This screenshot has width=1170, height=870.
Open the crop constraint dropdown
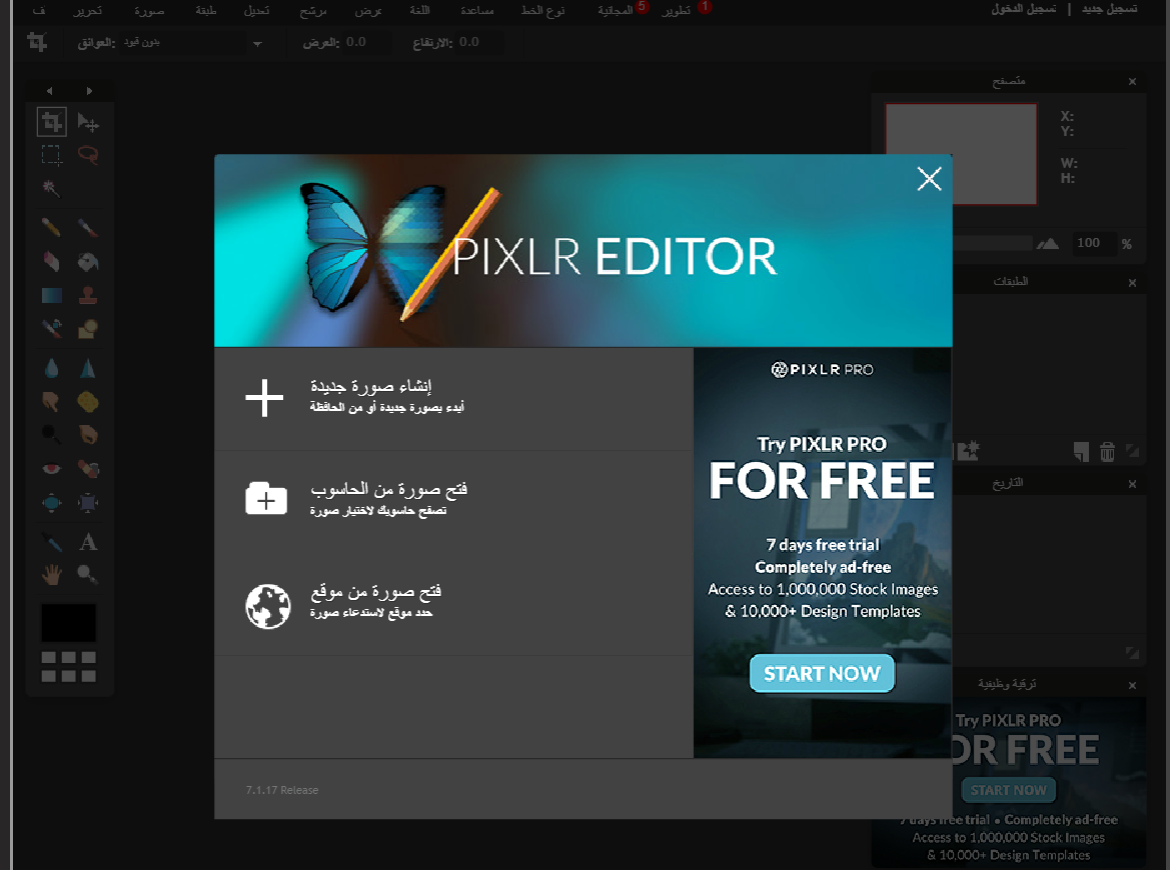(x=257, y=43)
